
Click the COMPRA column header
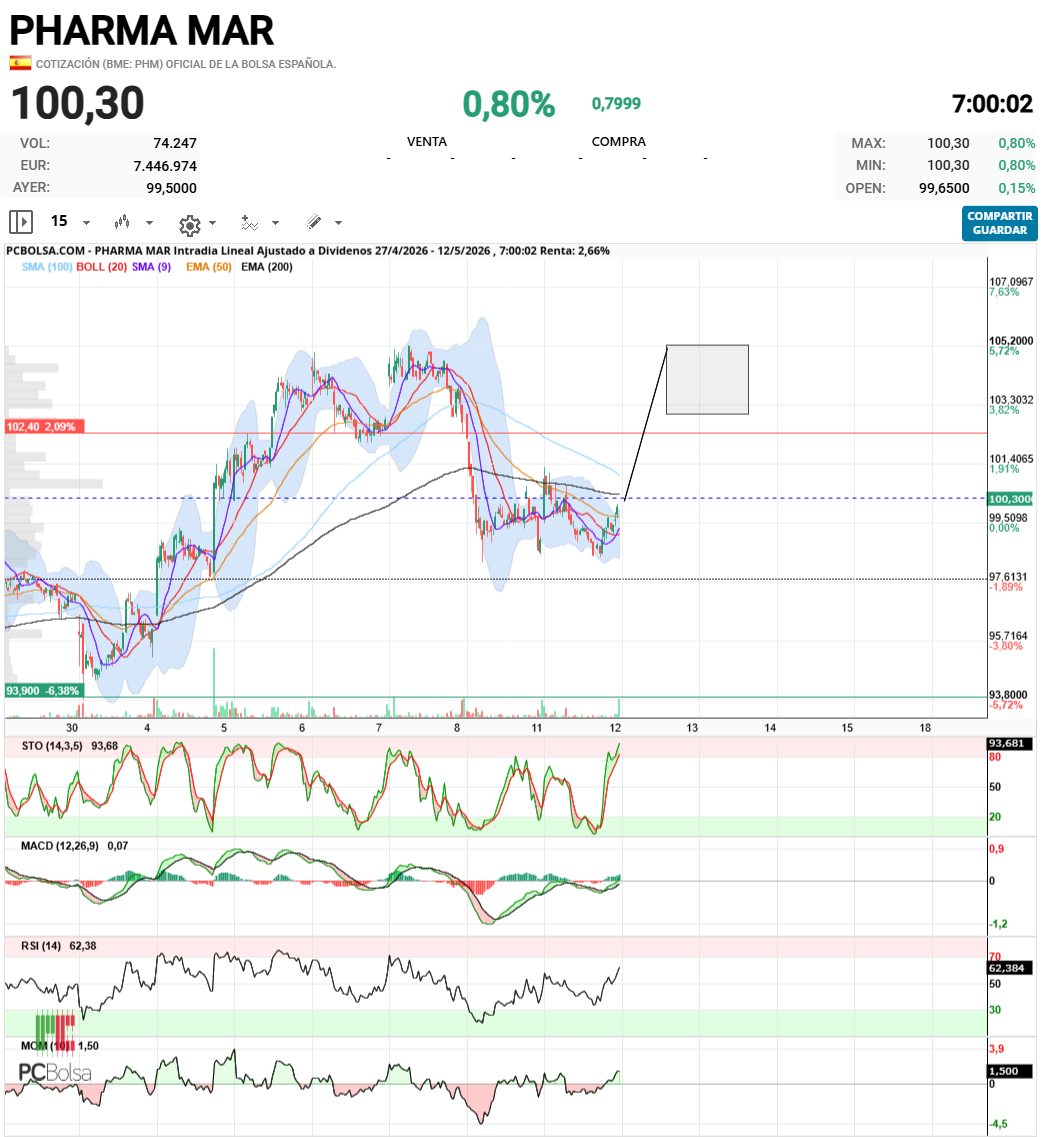(x=619, y=141)
